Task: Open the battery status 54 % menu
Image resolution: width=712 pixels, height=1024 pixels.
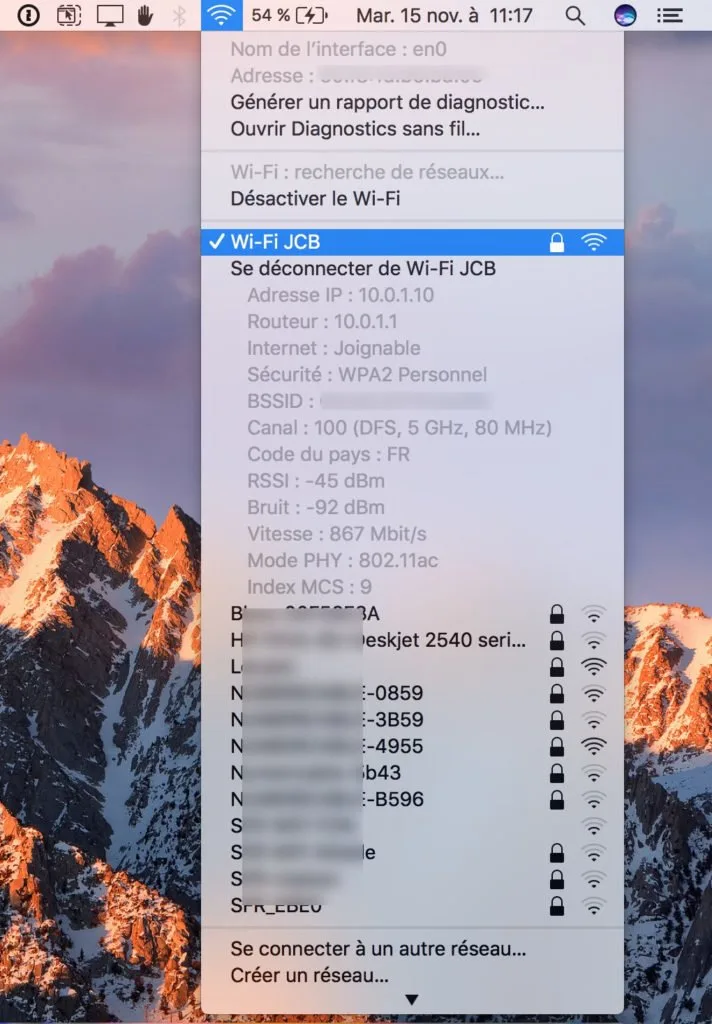Action: [x=289, y=14]
